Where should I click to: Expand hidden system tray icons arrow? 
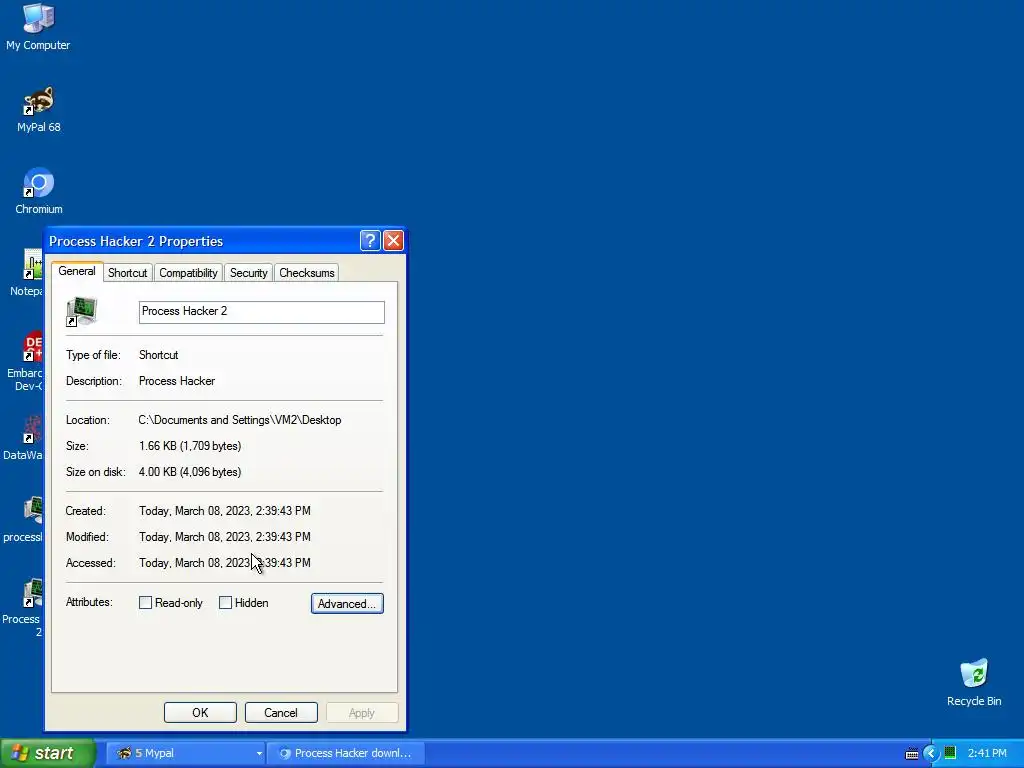tap(931, 754)
